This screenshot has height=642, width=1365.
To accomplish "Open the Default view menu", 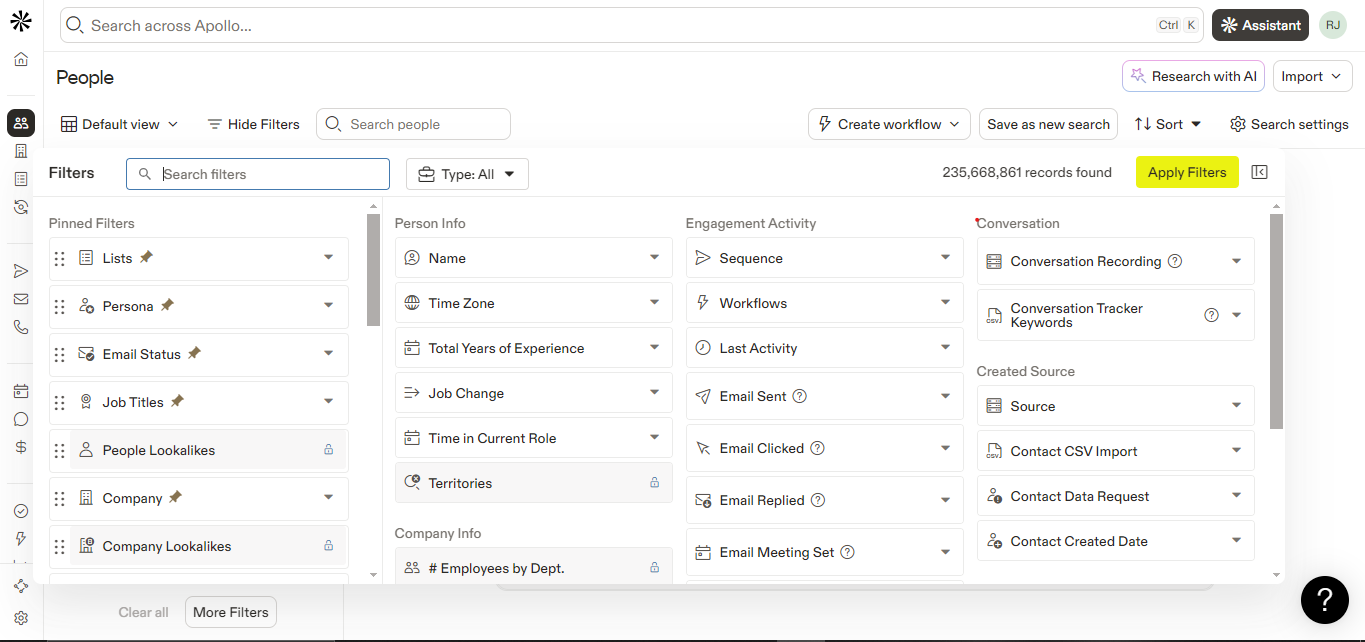I will pyautogui.click(x=118, y=123).
